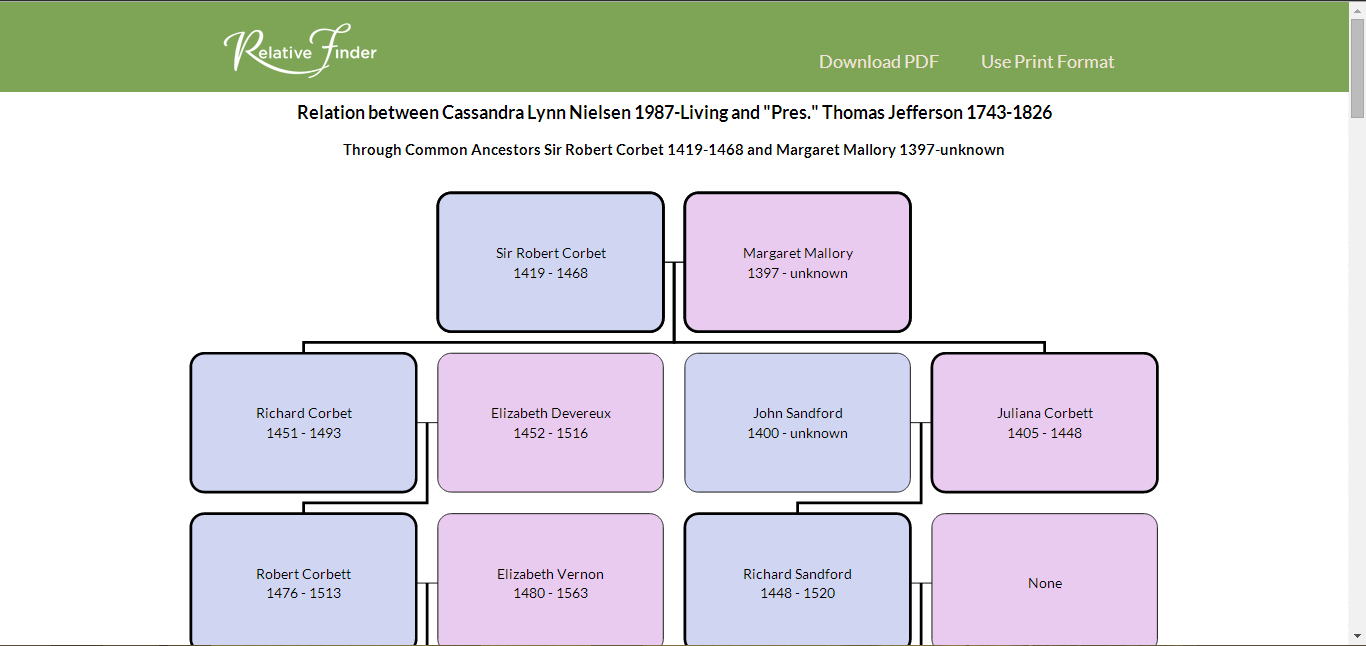Screen dimensions: 1366x646
Task: Switch to Use Print Format
Action: (1047, 62)
